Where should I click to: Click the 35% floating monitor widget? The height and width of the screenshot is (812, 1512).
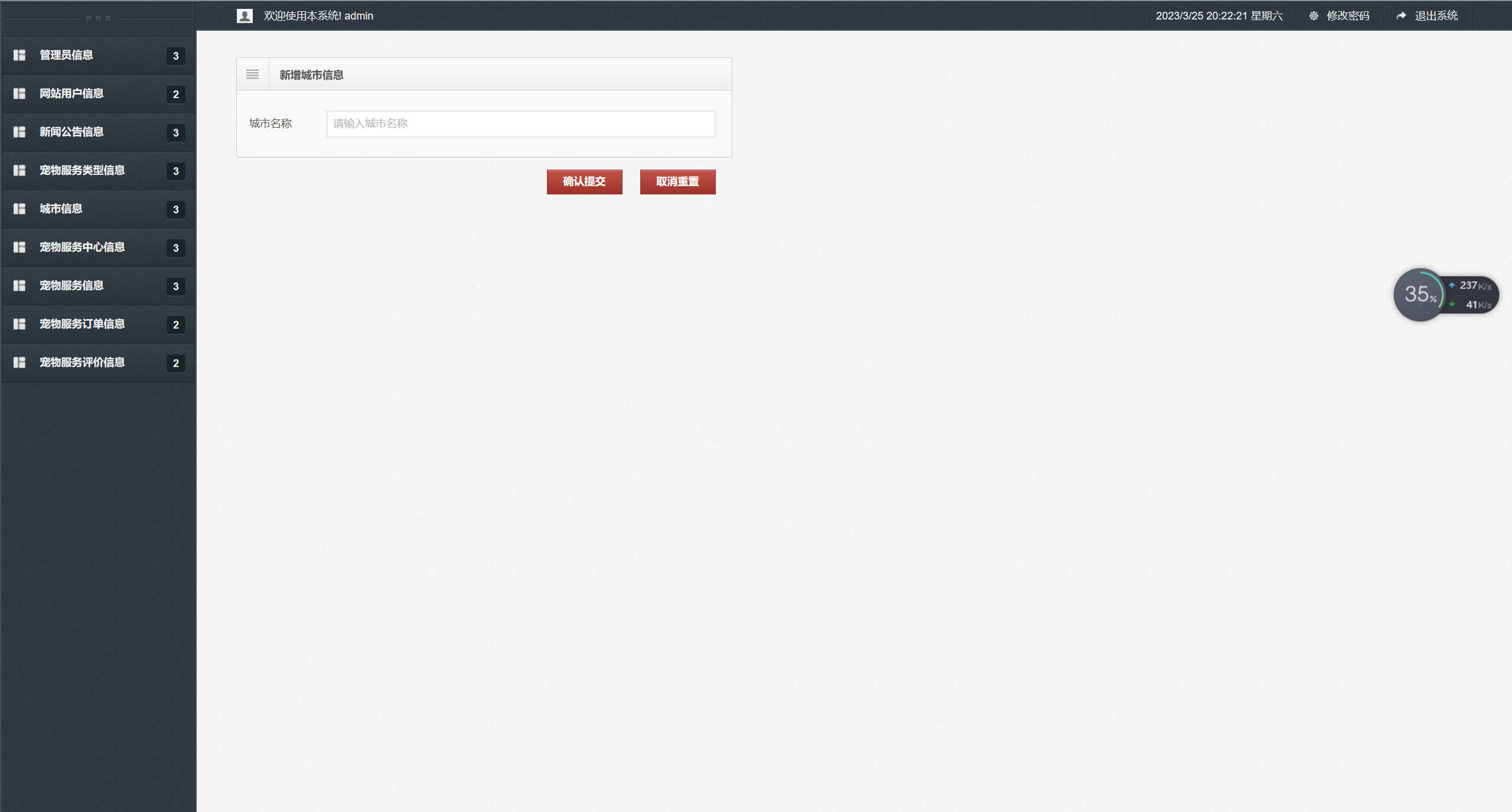click(x=1419, y=294)
